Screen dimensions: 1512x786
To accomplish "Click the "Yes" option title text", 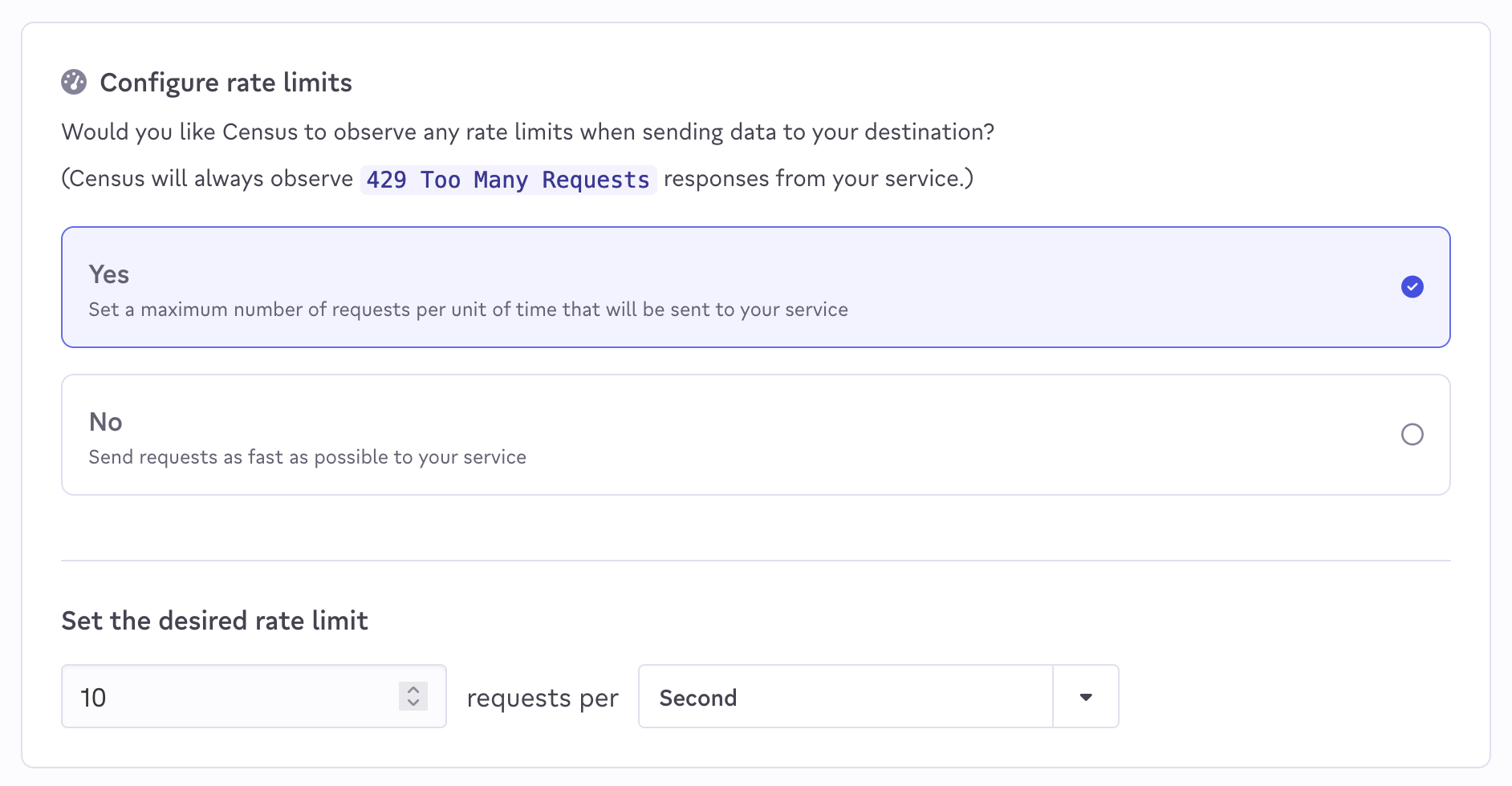I will [109, 274].
